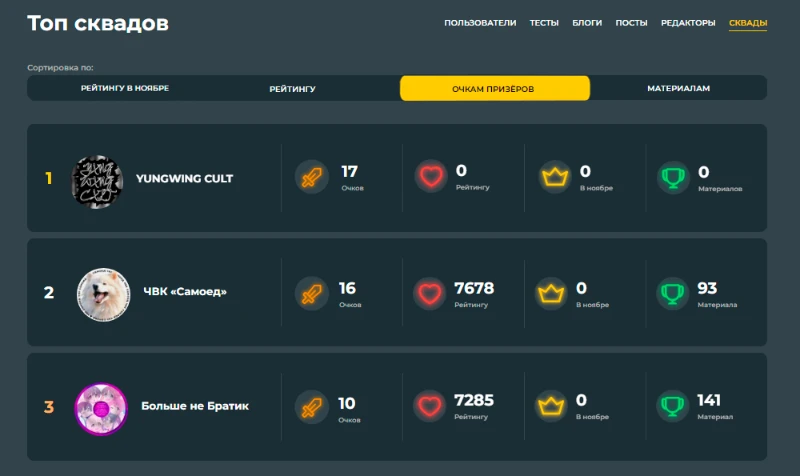Viewport: 800px width, 476px height.
Task: Open the YUNGWING CULT squad name link
Action: [x=185, y=179]
